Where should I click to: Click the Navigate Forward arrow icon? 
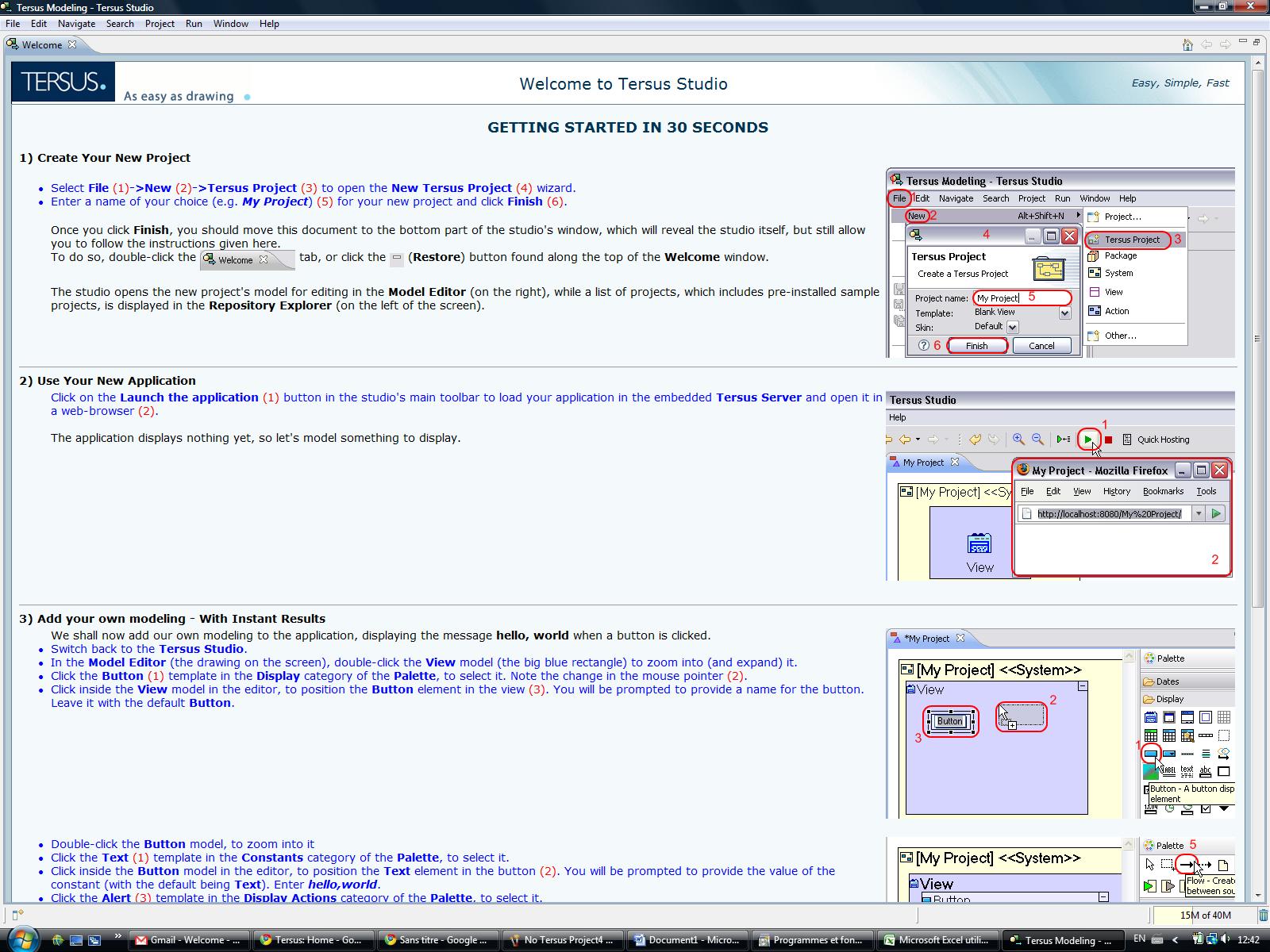click(1225, 44)
